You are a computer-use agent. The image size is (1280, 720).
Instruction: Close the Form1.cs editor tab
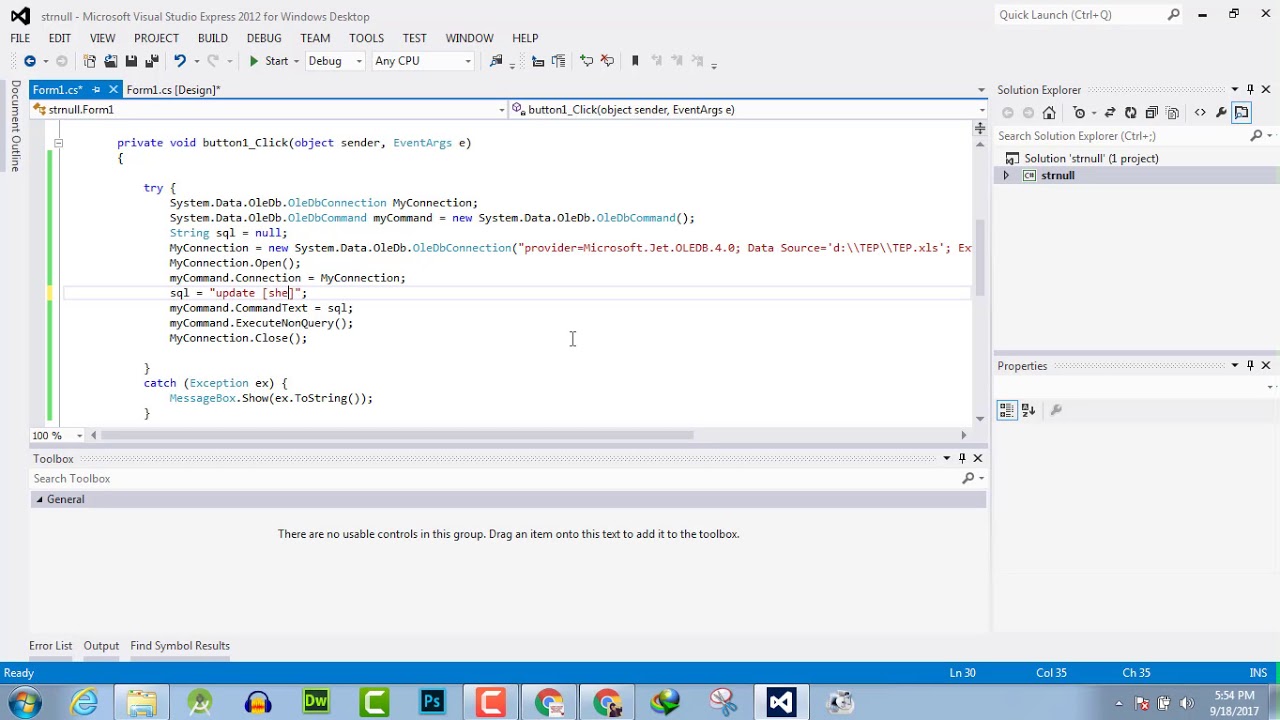click(x=113, y=90)
